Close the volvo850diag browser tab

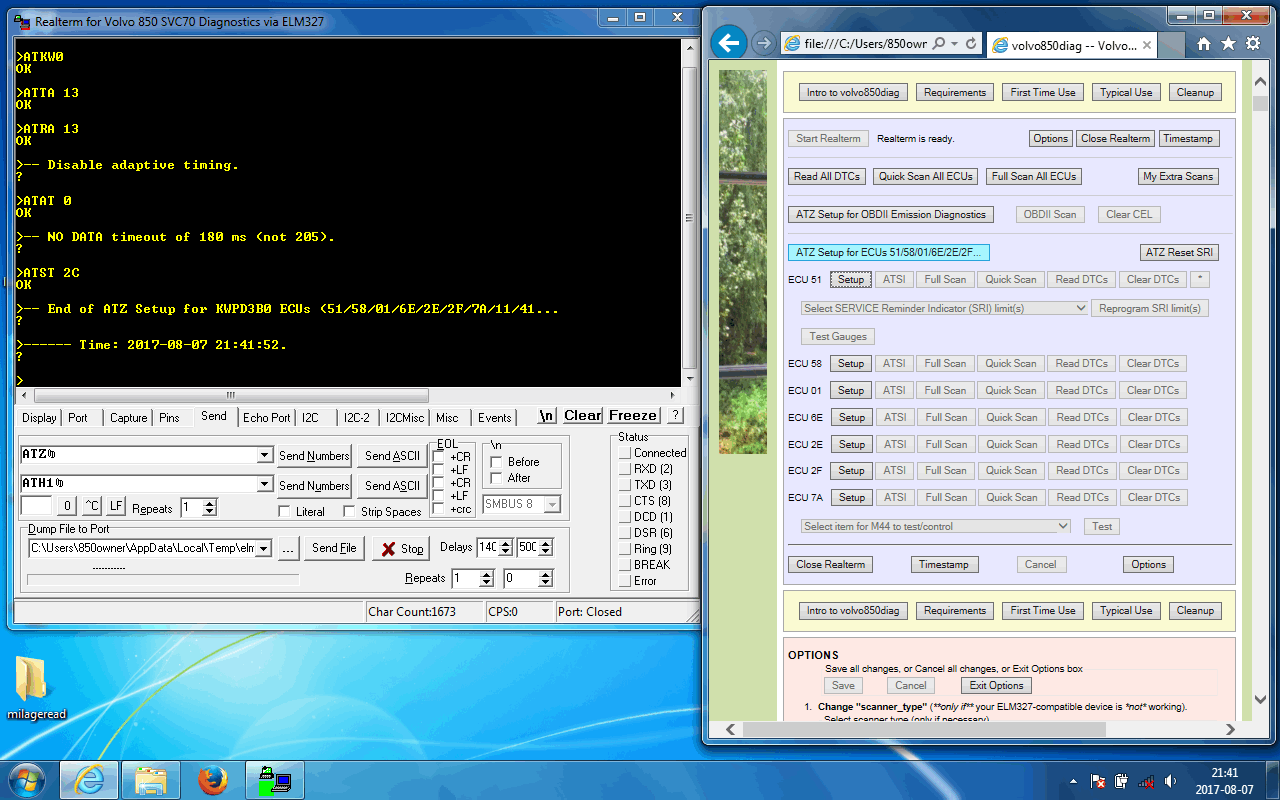pyautogui.click(x=1147, y=45)
